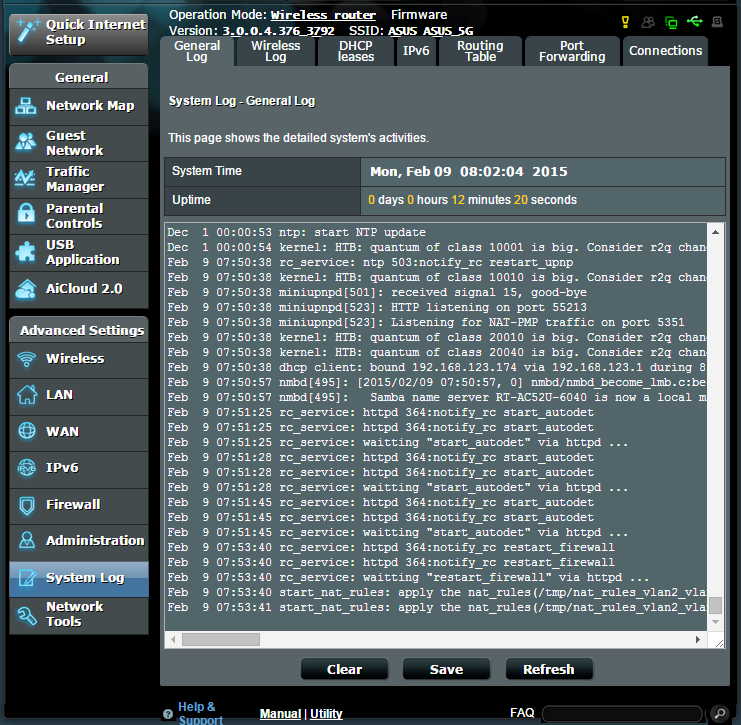Select the USB Application puzzle icon
The width and height of the screenshot is (741, 725).
(26, 251)
